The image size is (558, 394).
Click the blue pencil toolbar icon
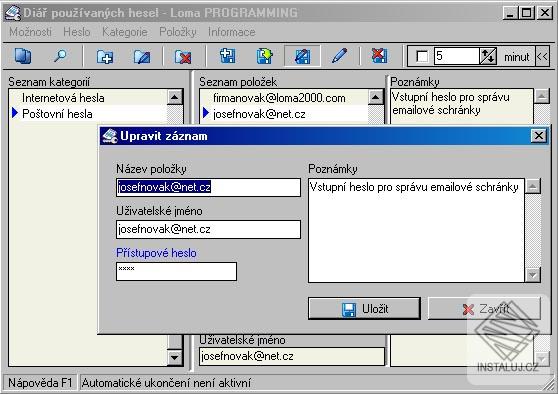[339, 56]
